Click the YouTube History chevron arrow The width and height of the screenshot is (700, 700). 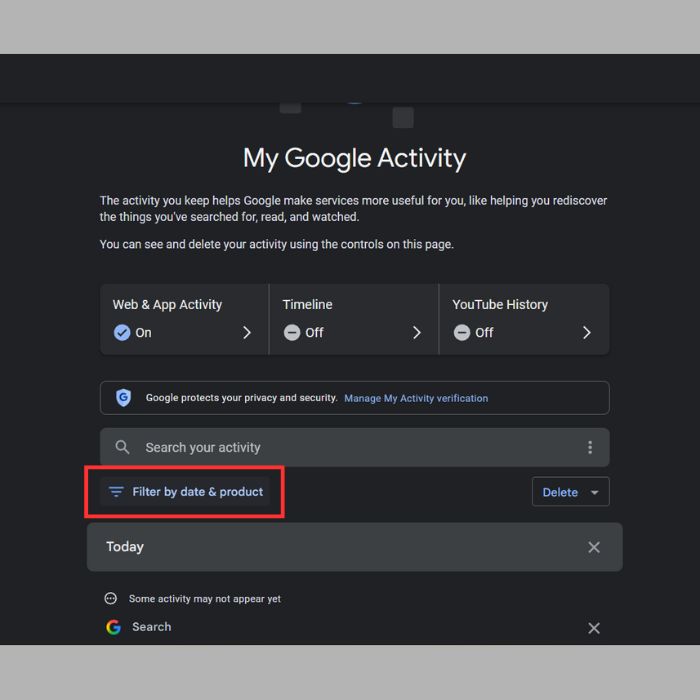(587, 333)
